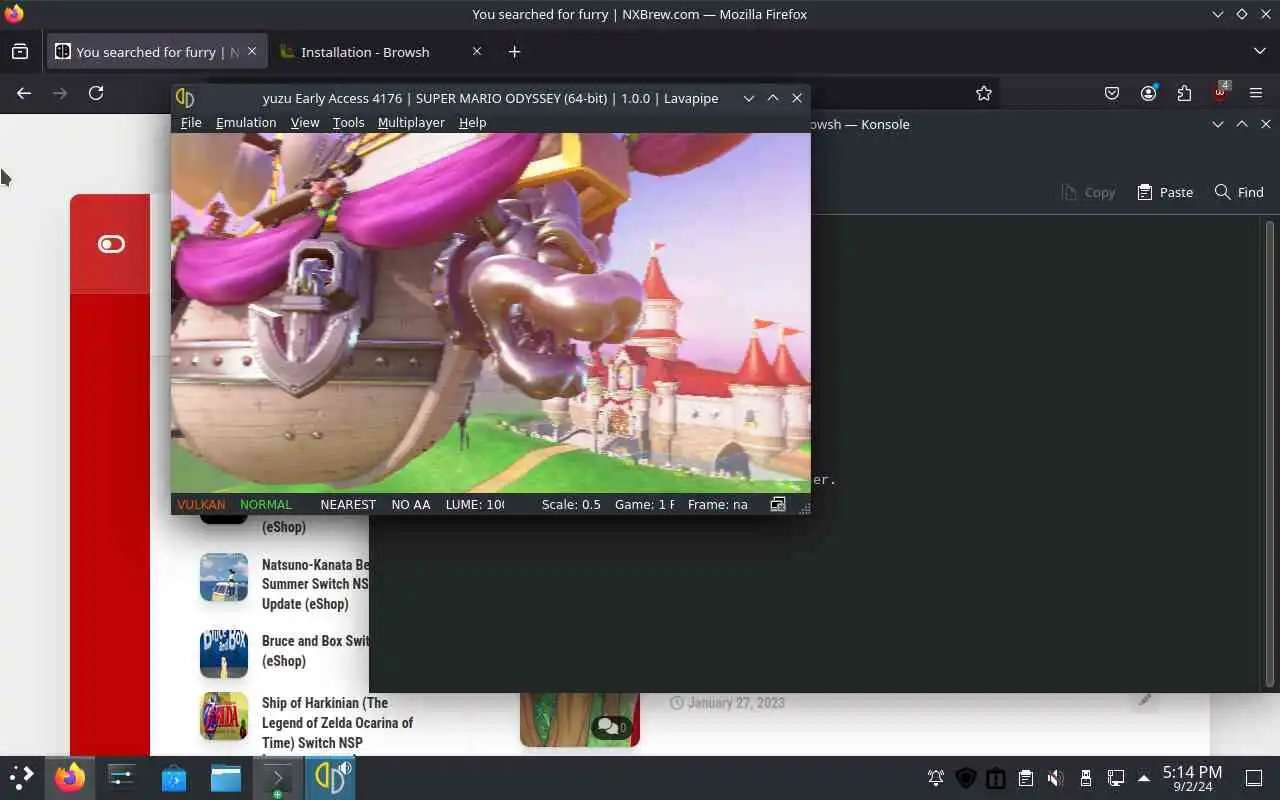
Task: Open Firefox account icon
Action: pos(1148,93)
